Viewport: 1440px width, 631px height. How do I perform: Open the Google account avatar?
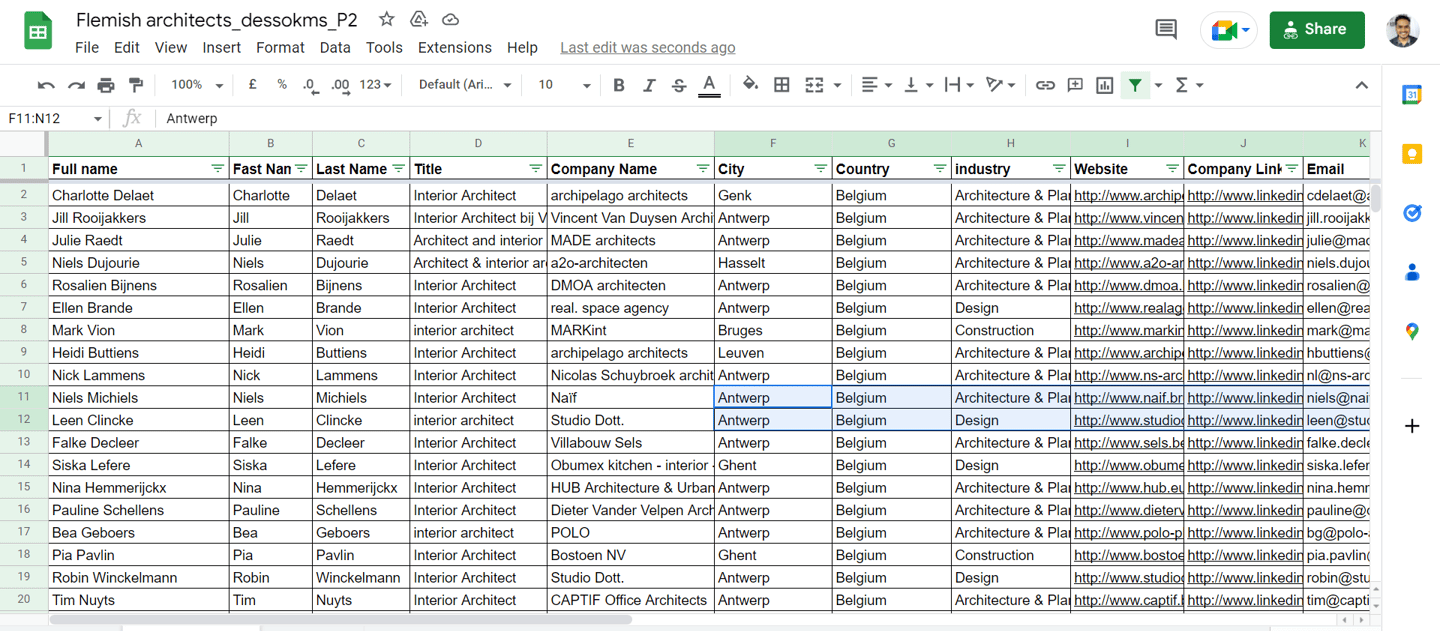pyautogui.click(x=1403, y=30)
